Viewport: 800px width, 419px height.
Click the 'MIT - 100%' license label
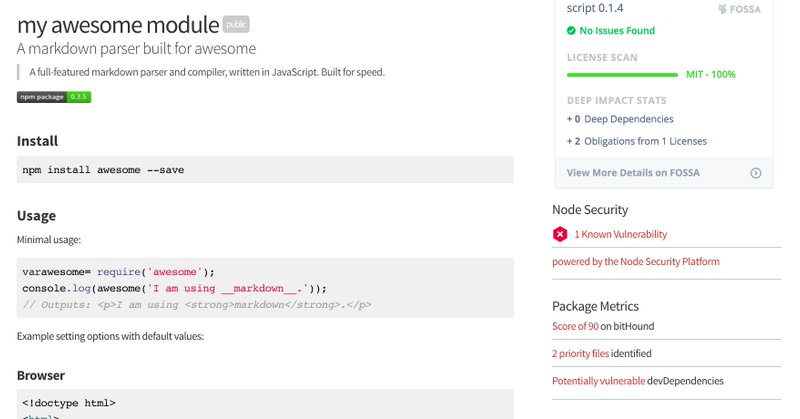click(711, 75)
